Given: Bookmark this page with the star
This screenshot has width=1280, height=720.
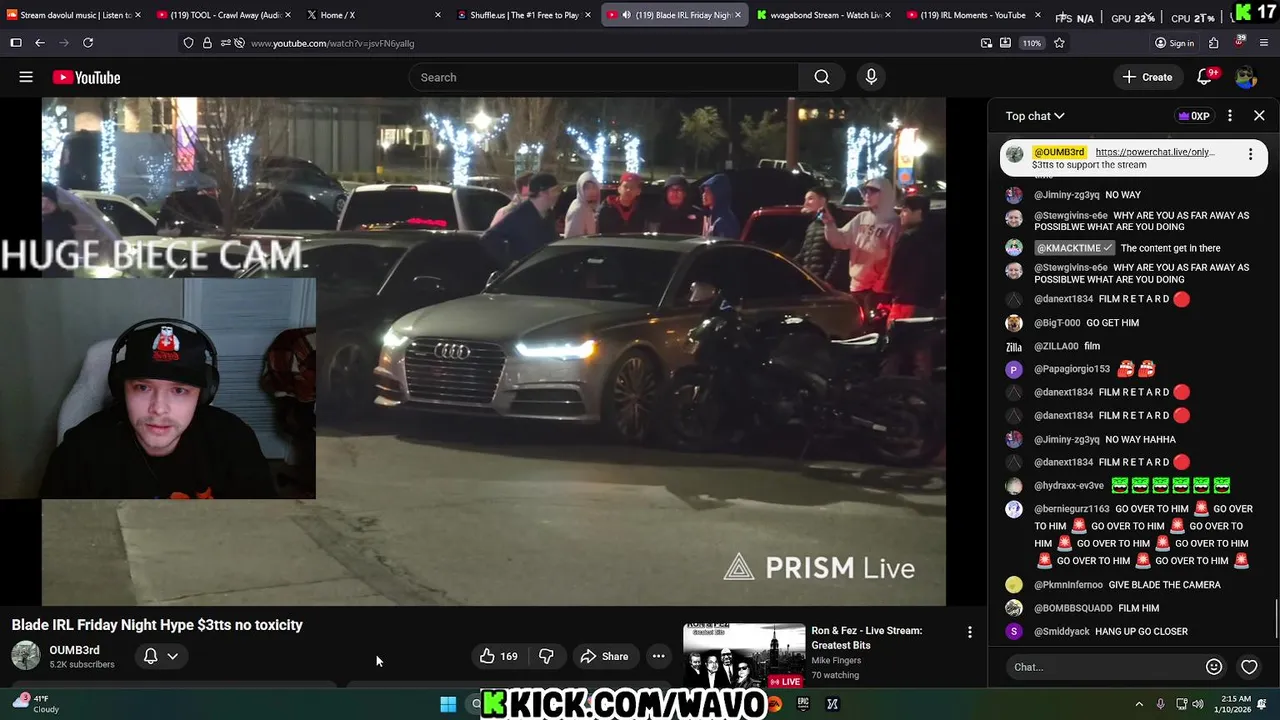Looking at the screenshot, I should 1059,43.
